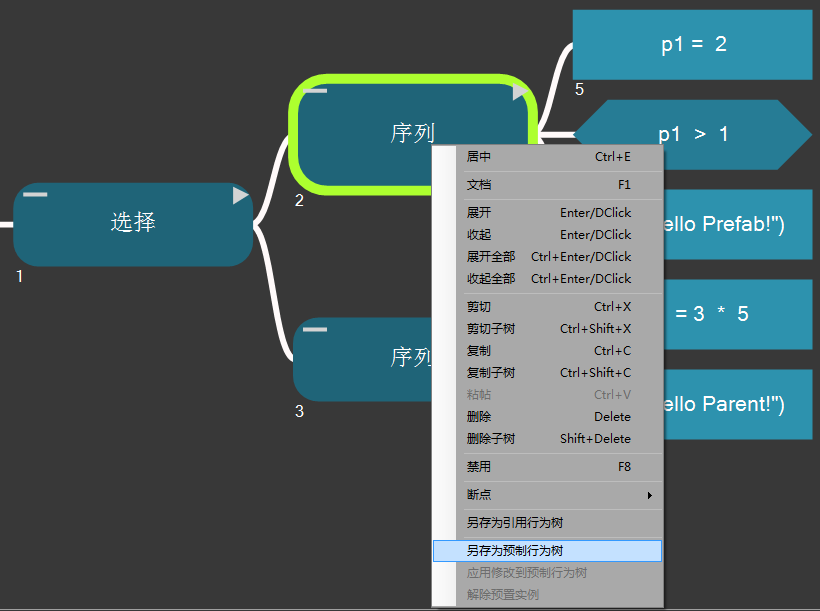Select 另存为预制行为树 menu entry

click(x=548, y=551)
